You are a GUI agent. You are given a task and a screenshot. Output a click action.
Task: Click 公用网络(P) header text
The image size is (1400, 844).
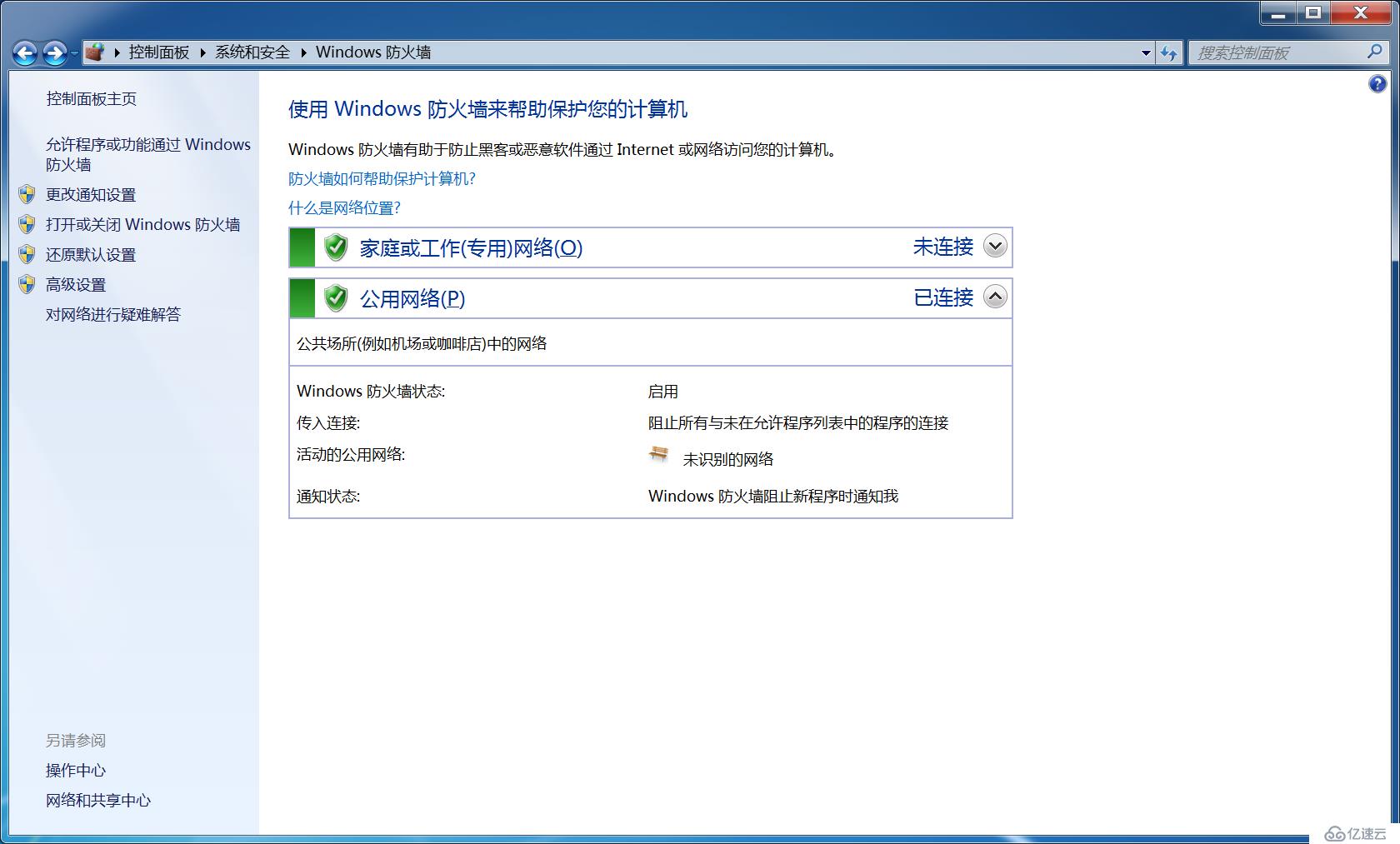(412, 299)
